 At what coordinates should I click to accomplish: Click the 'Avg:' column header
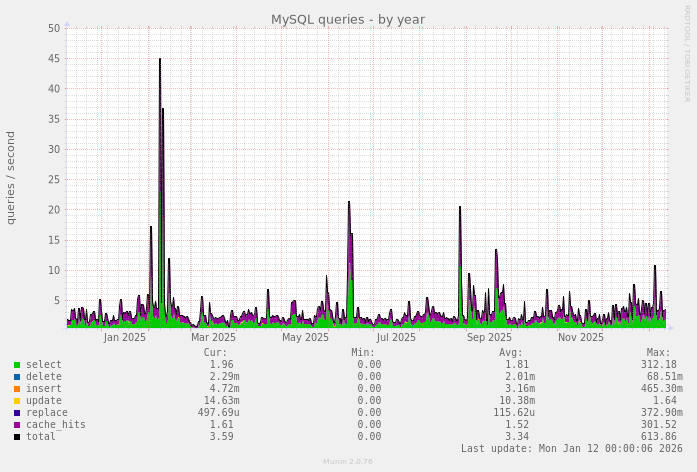pyautogui.click(x=511, y=353)
